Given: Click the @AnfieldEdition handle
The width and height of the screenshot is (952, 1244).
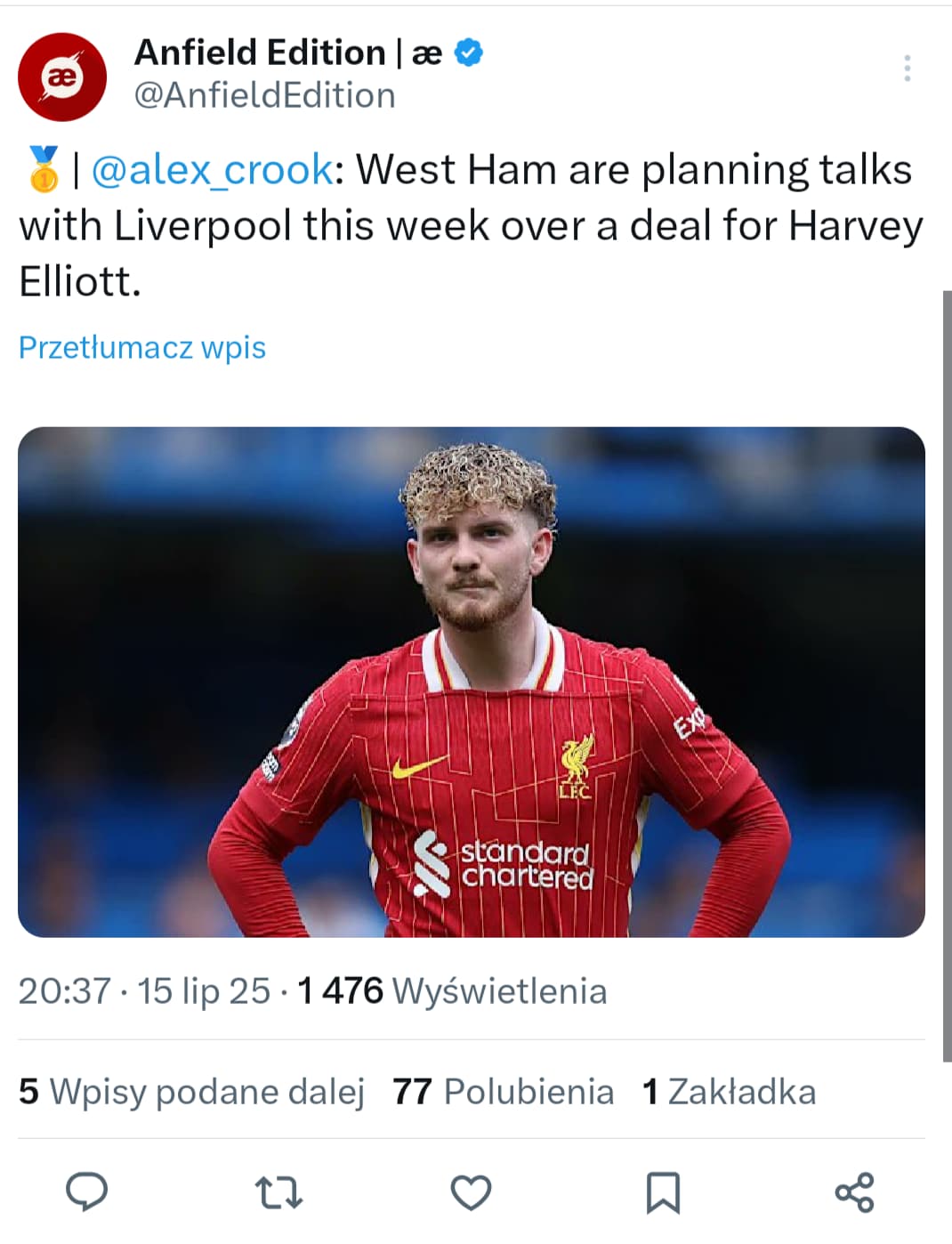Looking at the screenshot, I should (x=264, y=96).
